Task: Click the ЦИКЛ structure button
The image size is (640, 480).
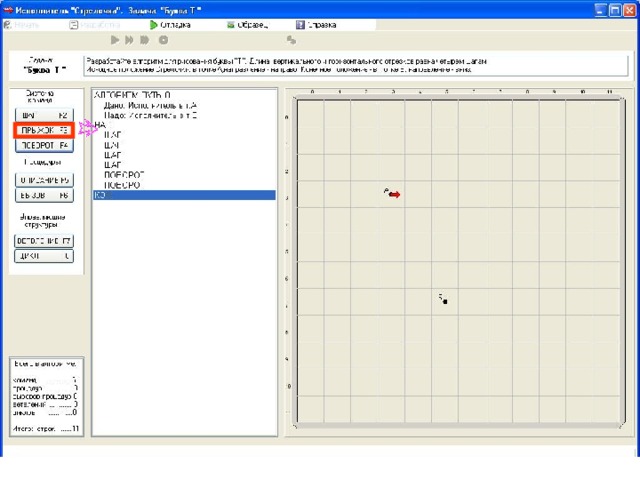Action: (44, 256)
